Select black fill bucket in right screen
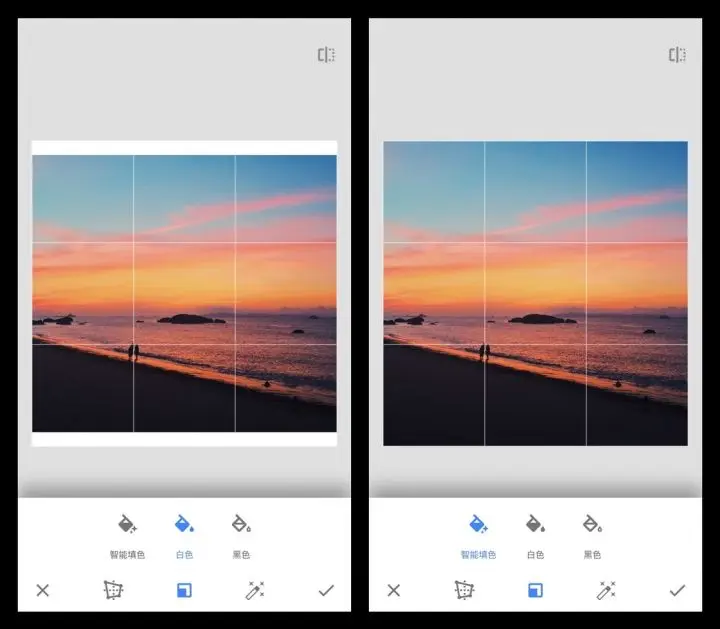 pos(592,524)
